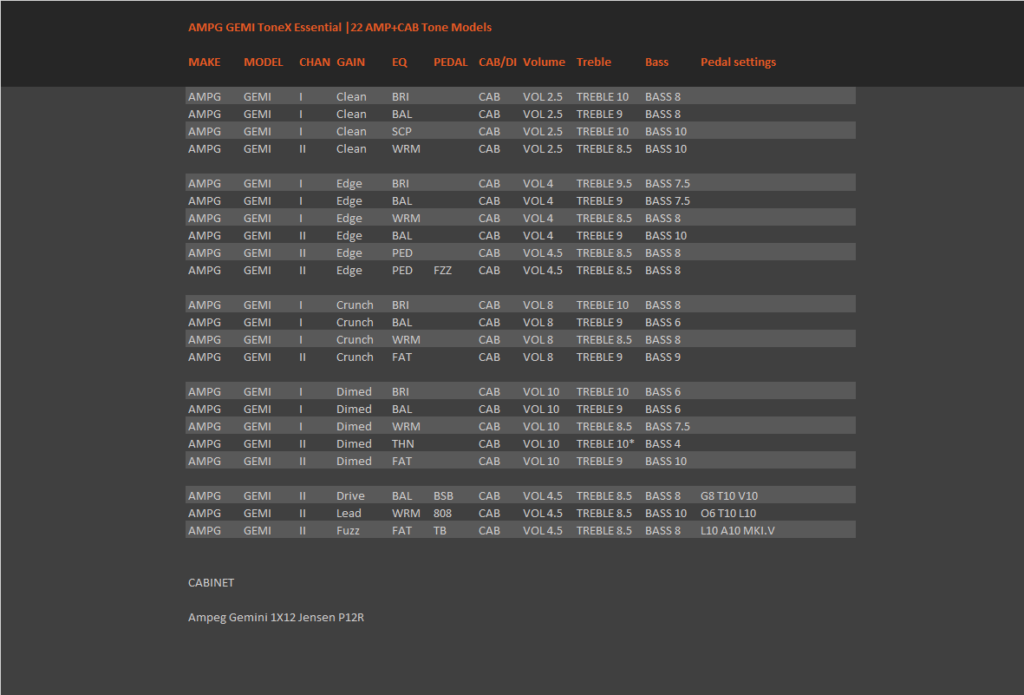Click the Pedal settings column header

tap(739, 62)
